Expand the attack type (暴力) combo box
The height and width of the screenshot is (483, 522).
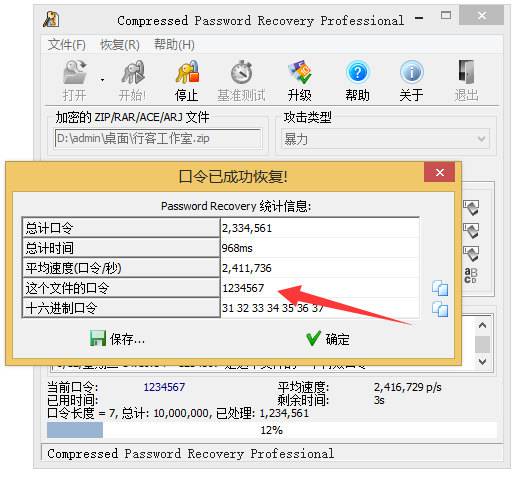pyautogui.click(x=385, y=139)
